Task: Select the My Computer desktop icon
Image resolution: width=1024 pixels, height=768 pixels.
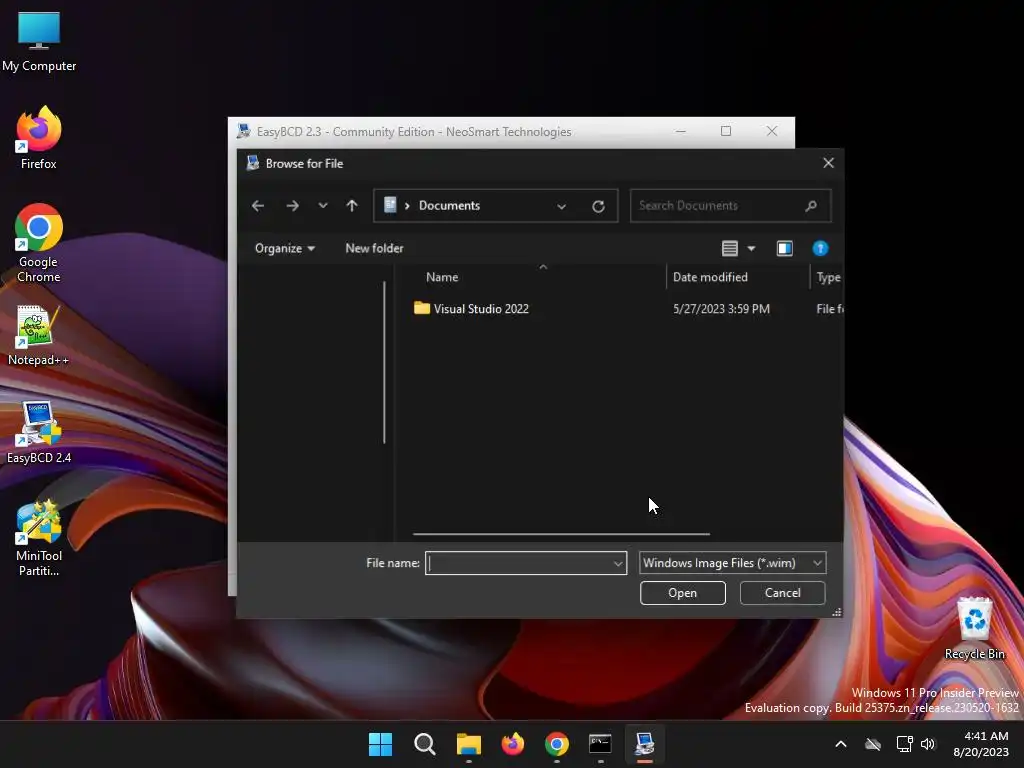Action: [39, 41]
